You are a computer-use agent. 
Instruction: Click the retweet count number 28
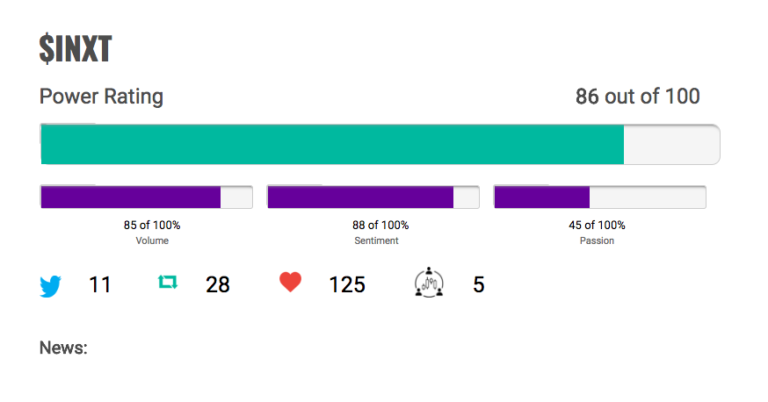click(x=217, y=284)
